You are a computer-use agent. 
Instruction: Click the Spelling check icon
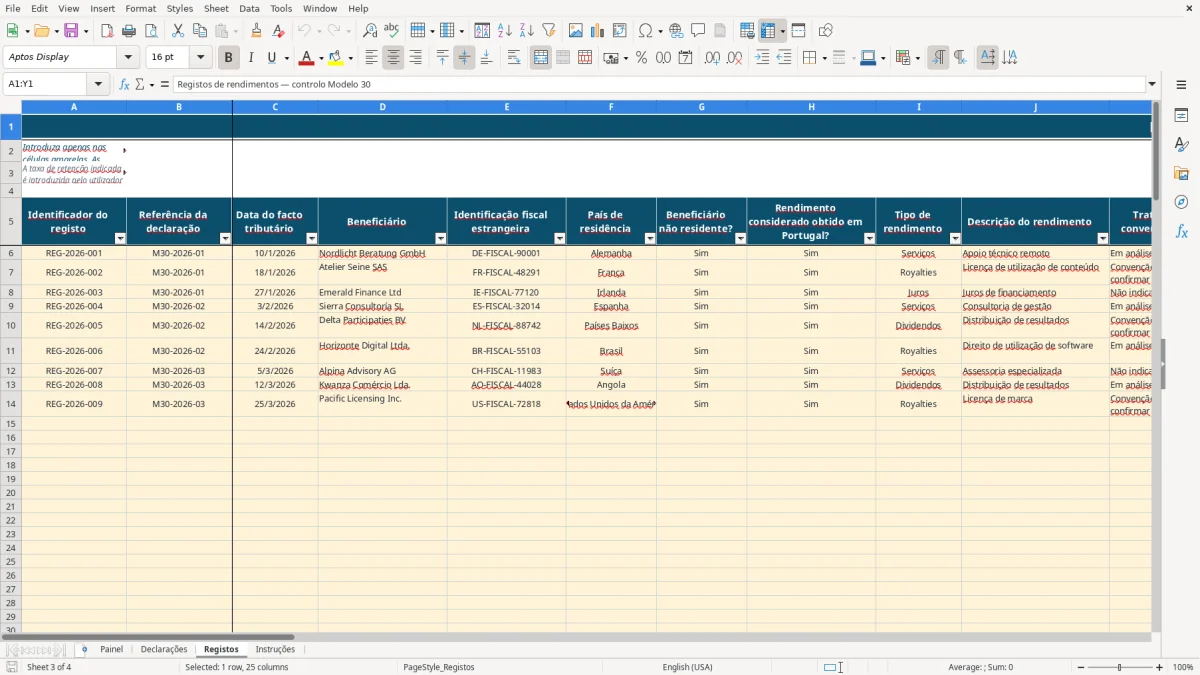click(392, 31)
